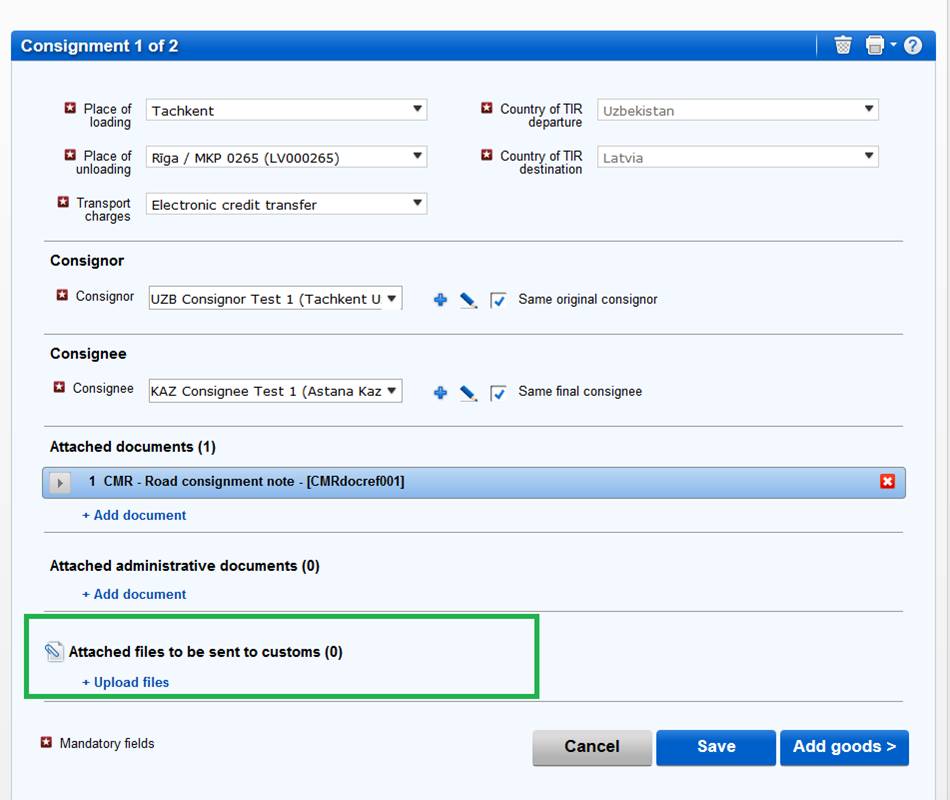Toggle Same final consignee checkbox
The height and width of the screenshot is (800, 950).
click(x=499, y=392)
